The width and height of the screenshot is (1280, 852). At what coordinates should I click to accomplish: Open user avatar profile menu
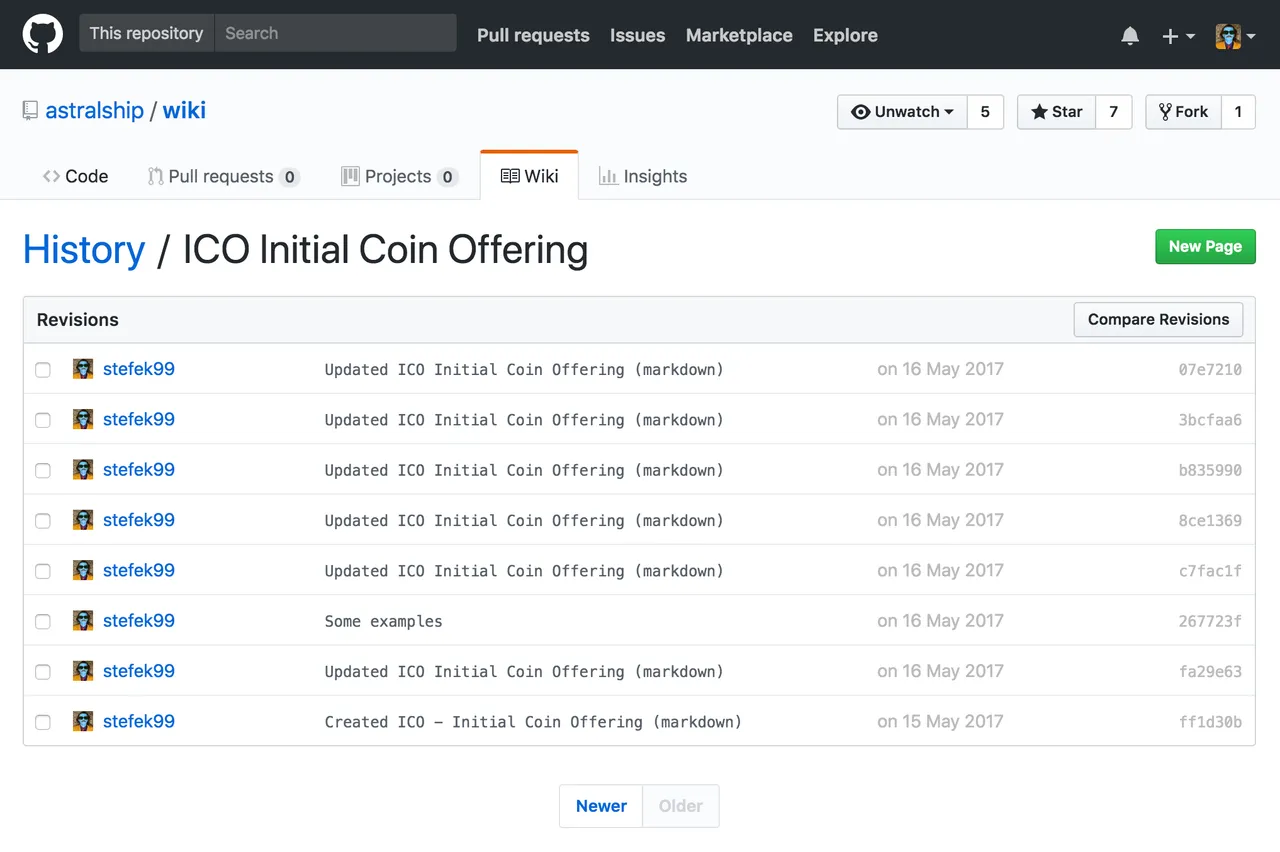1235,36
